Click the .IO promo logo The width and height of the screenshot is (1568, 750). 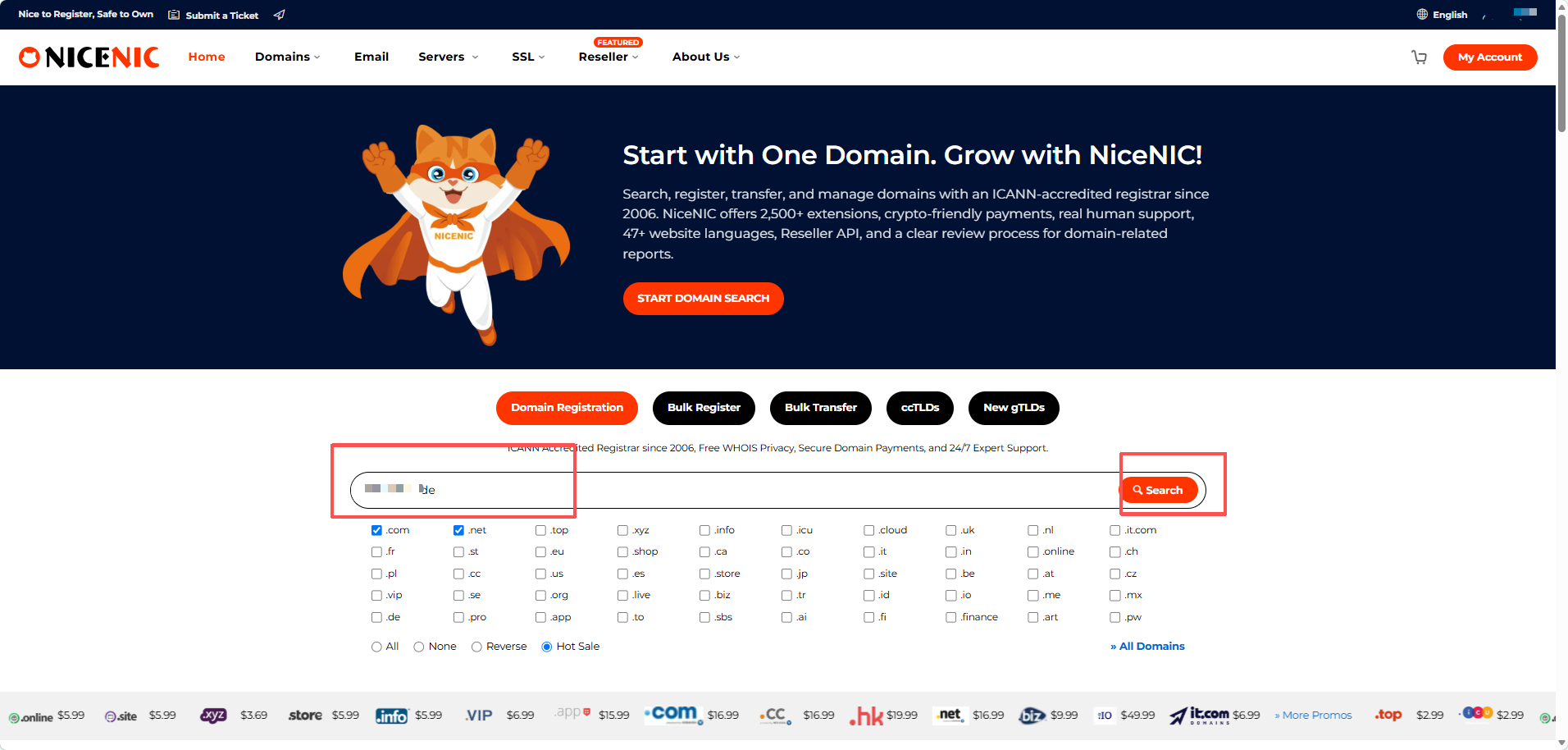[1105, 716]
